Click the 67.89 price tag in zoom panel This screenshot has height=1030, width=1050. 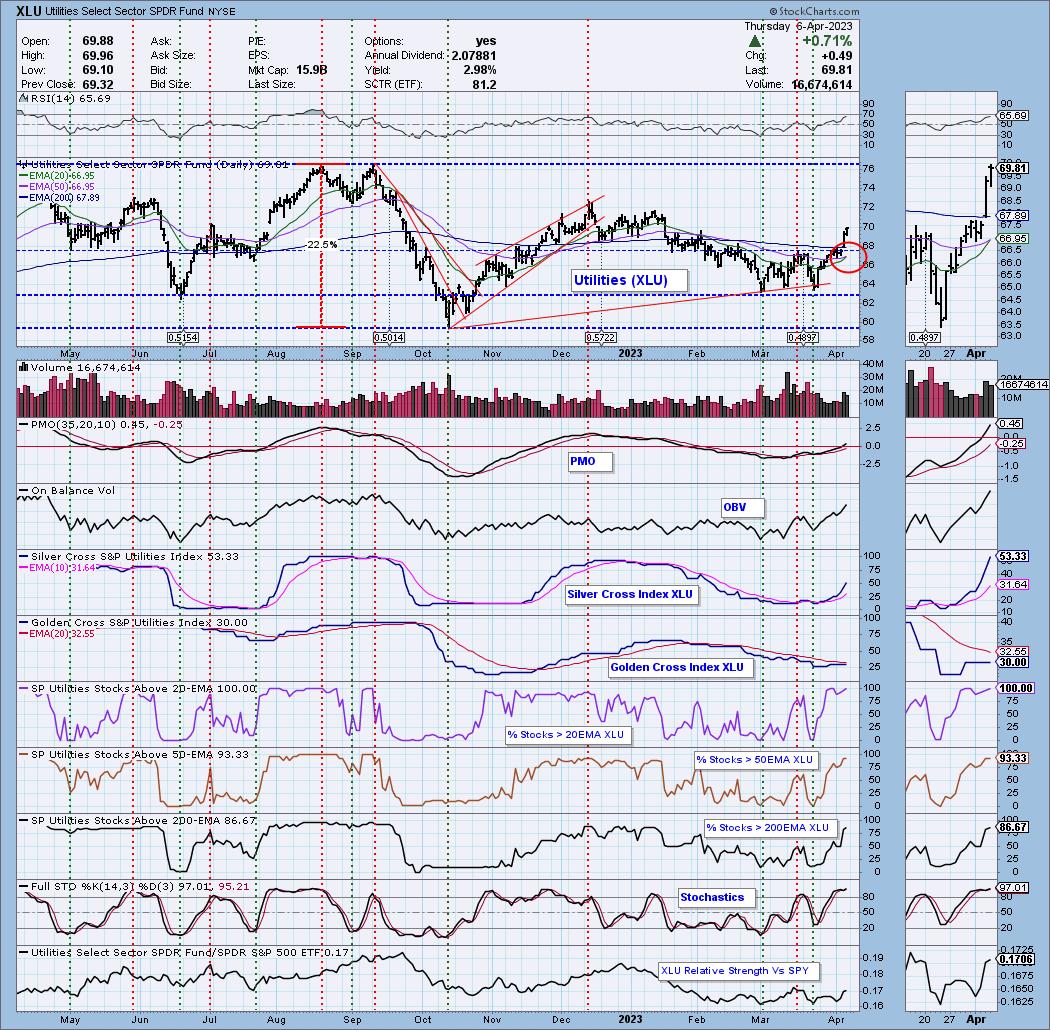[x=1012, y=216]
